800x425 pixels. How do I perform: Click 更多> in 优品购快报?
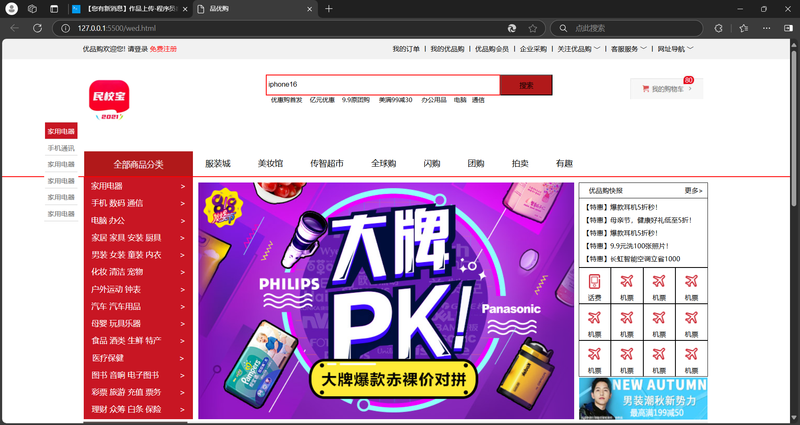[x=693, y=191]
